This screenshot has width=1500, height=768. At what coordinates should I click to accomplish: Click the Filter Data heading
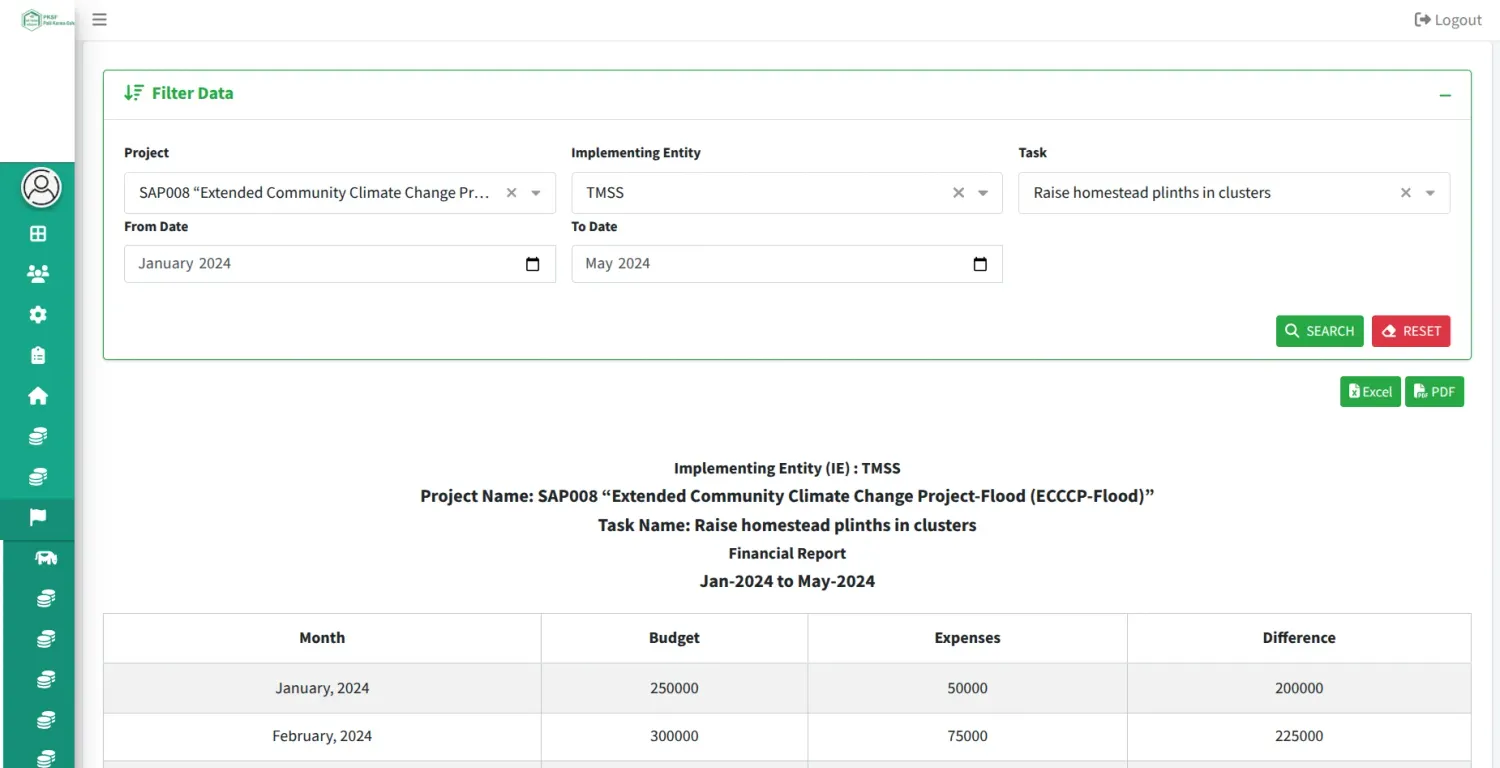click(192, 93)
